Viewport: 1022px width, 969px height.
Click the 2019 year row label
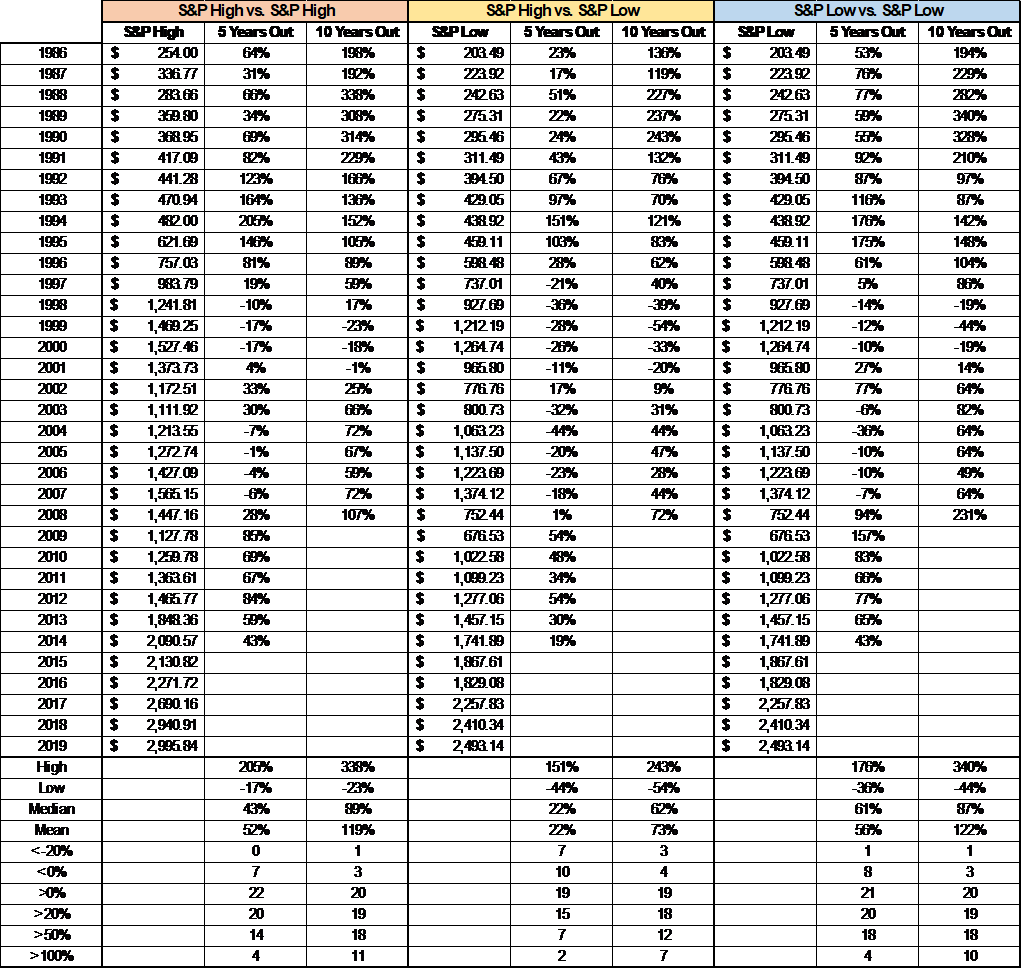pos(51,746)
